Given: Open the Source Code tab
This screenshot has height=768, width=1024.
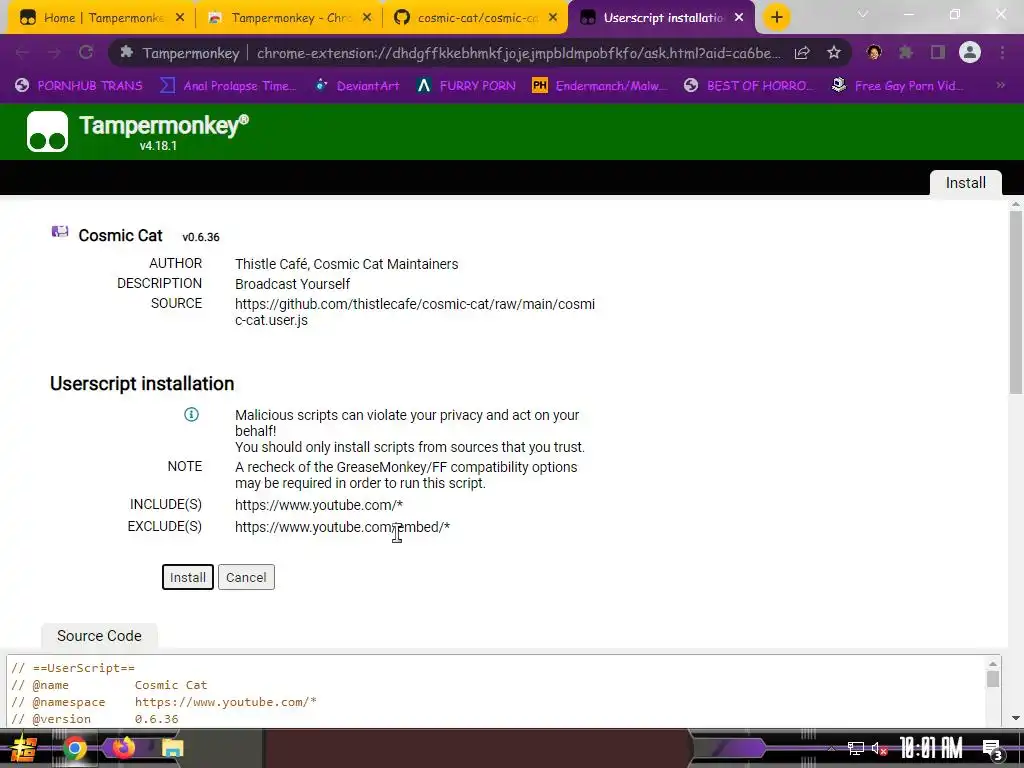Looking at the screenshot, I should (x=99, y=636).
